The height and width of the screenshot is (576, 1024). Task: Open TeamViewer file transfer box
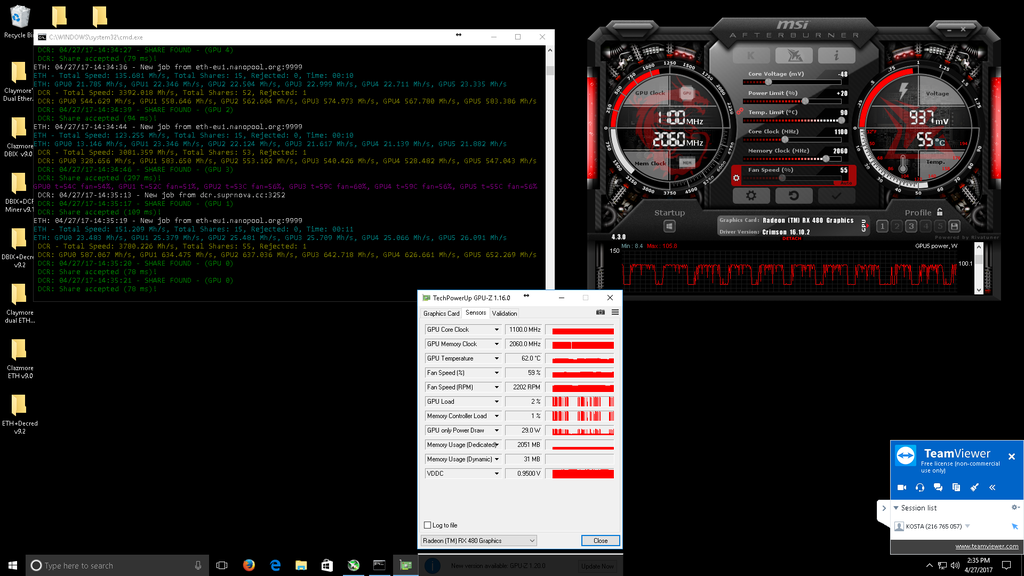(x=956, y=487)
